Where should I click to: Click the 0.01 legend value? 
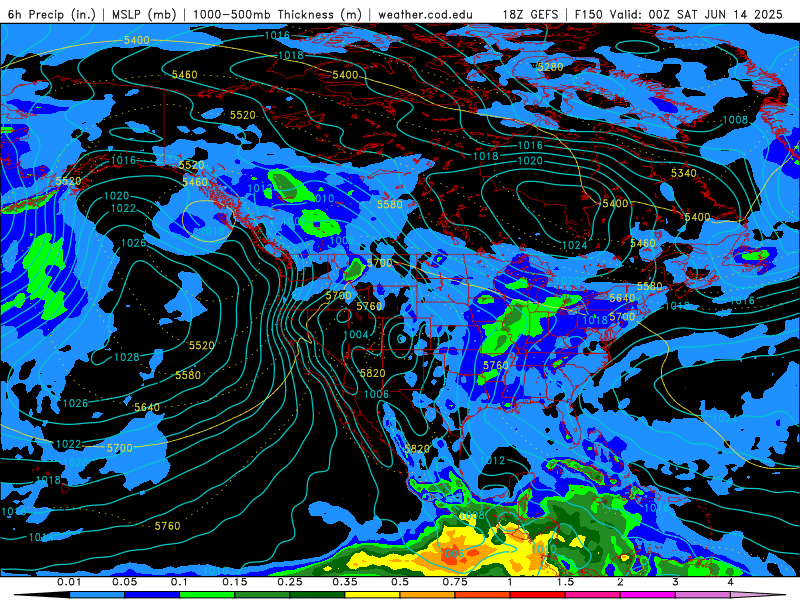tap(69, 582)
